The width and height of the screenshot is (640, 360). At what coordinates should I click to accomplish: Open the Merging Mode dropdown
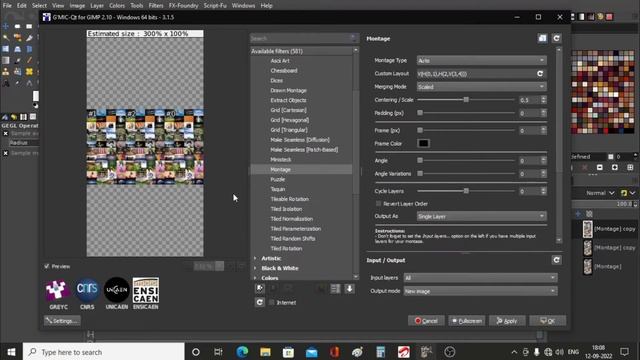point(481,87)
